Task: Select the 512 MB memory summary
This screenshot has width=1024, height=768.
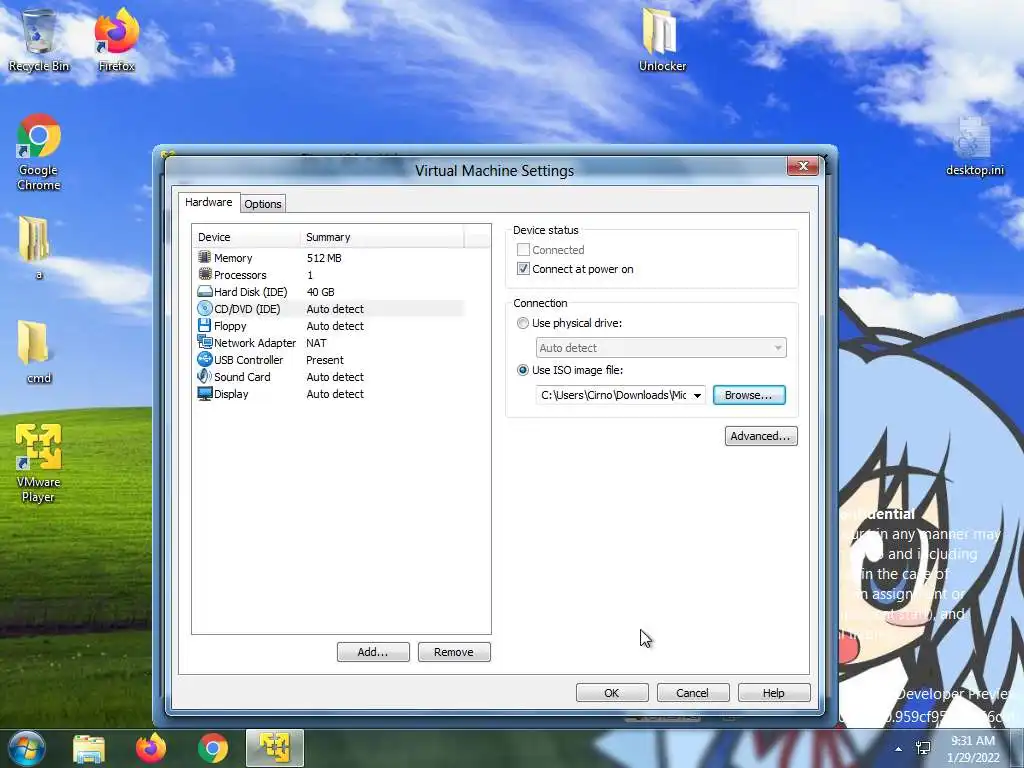Action: pos(324,258)
